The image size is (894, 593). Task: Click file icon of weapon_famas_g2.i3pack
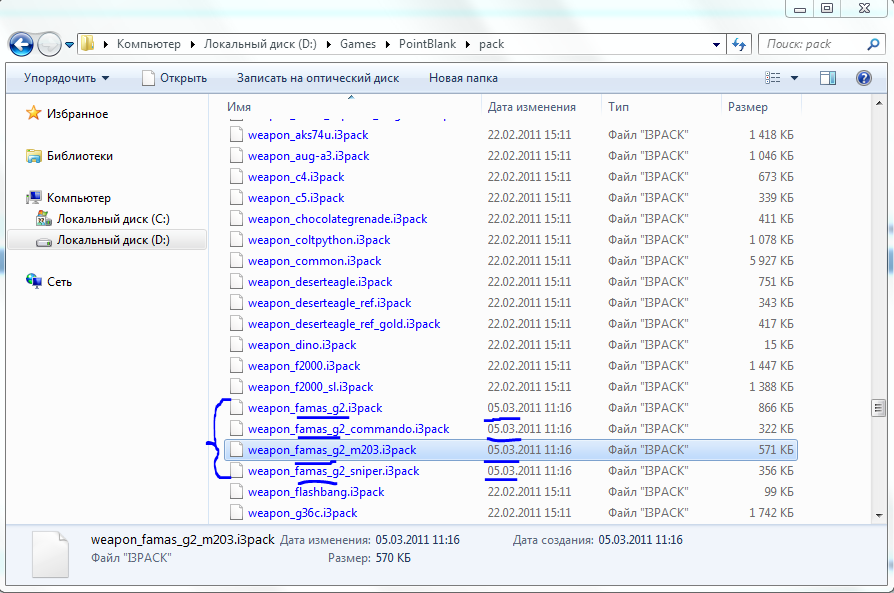coord(236,408)
